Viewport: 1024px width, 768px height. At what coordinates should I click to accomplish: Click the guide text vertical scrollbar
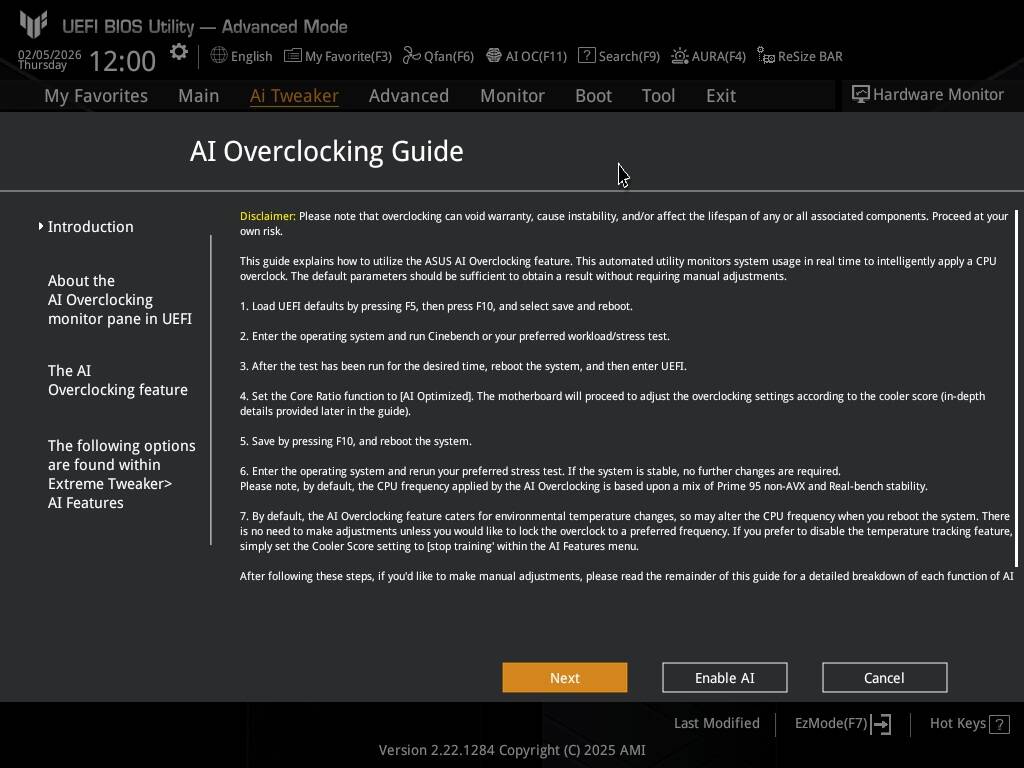[x=1016, y=388]
